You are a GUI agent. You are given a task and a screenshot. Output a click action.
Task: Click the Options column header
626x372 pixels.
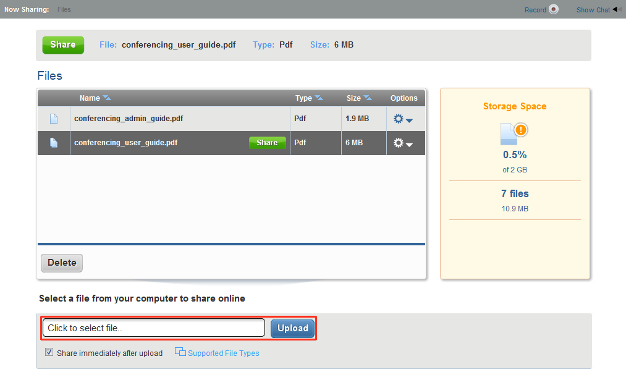tap(404, 98)
